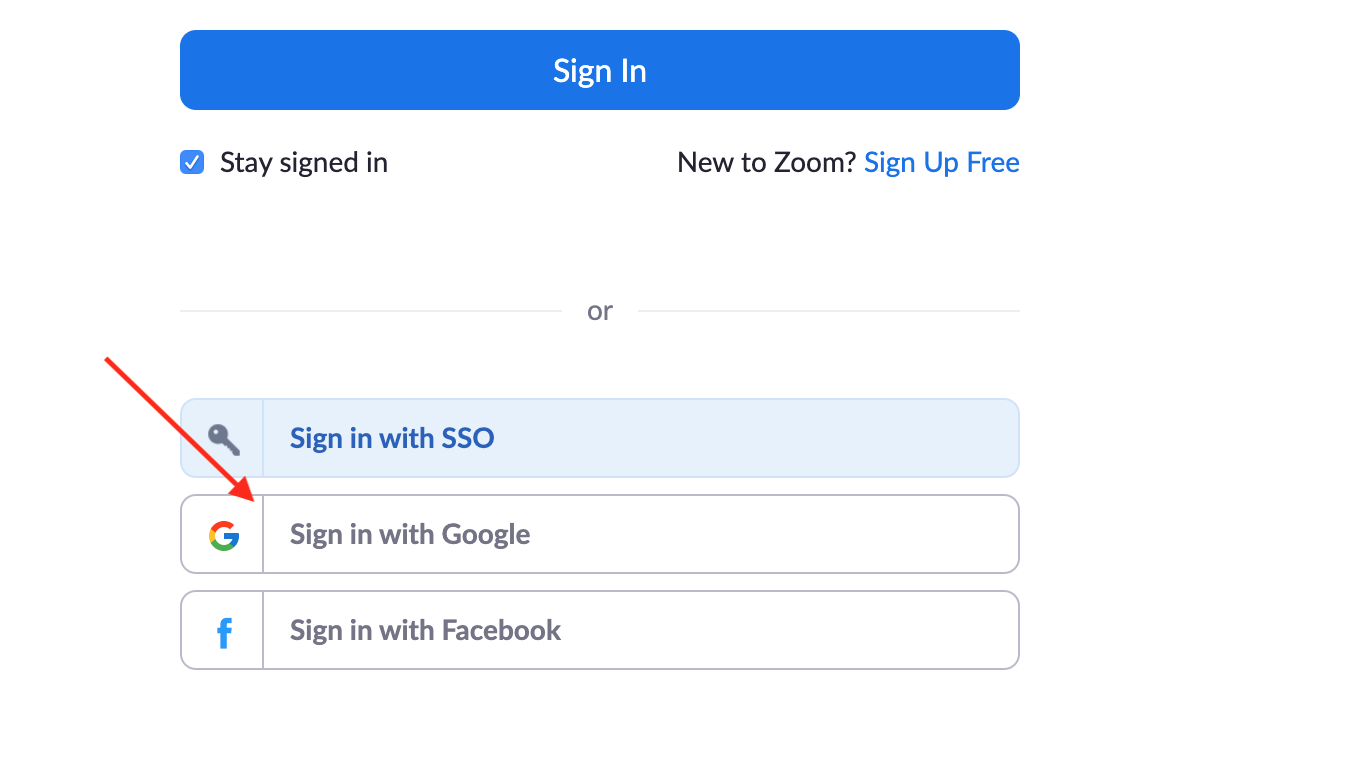
Task: Choose the Sign in with SSO option
Action: 392,438
